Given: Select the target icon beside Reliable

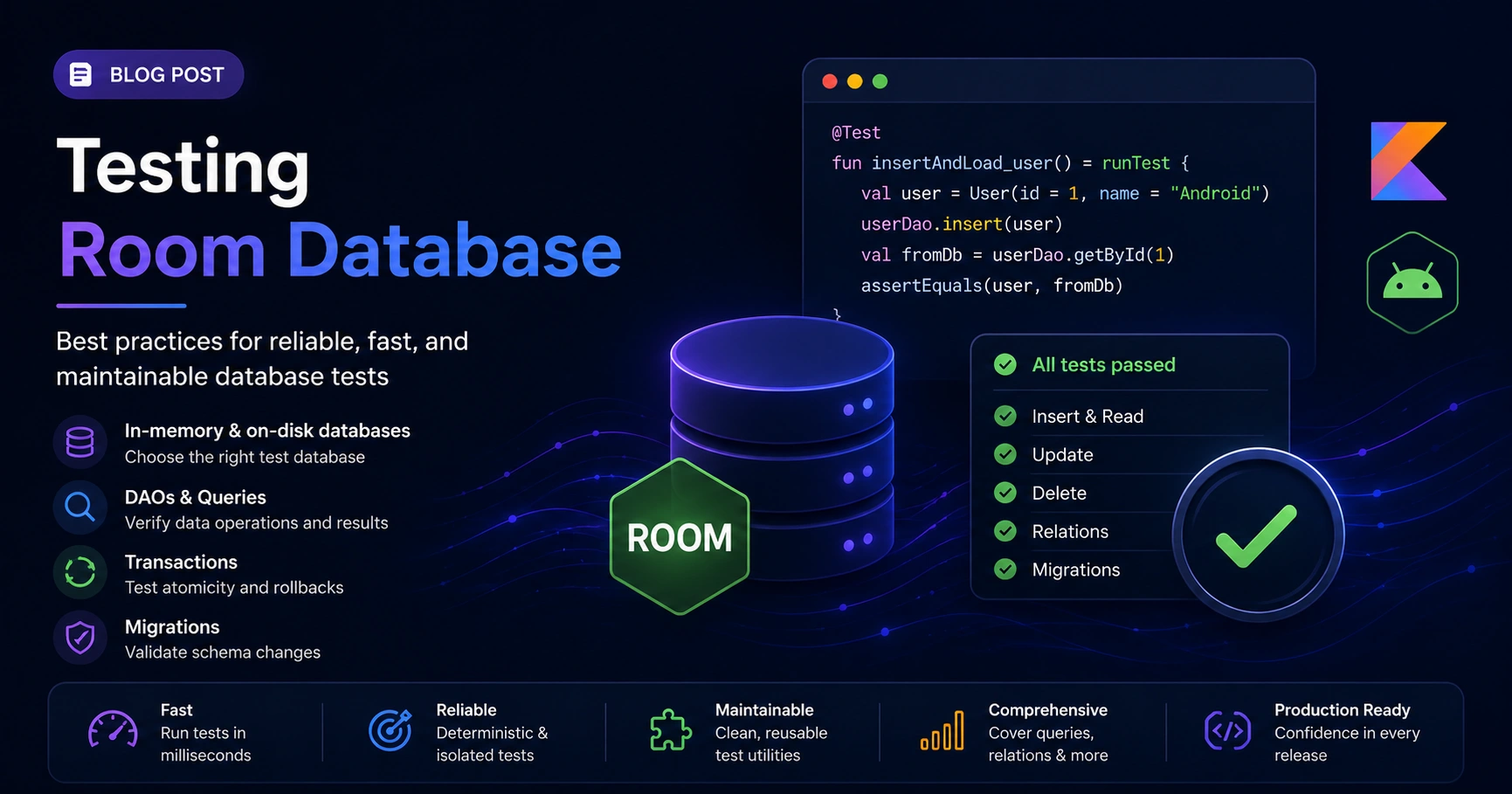Looking at the screenshot, I should pyautogui.click(x=390, y=730).
